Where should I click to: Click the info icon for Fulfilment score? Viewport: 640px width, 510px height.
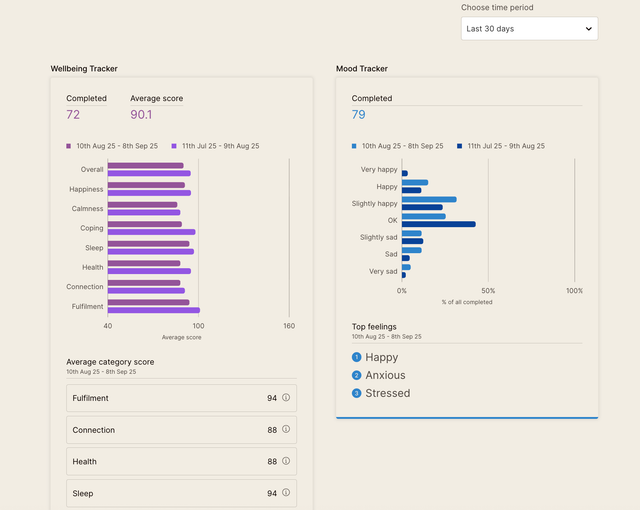point(285,398)
